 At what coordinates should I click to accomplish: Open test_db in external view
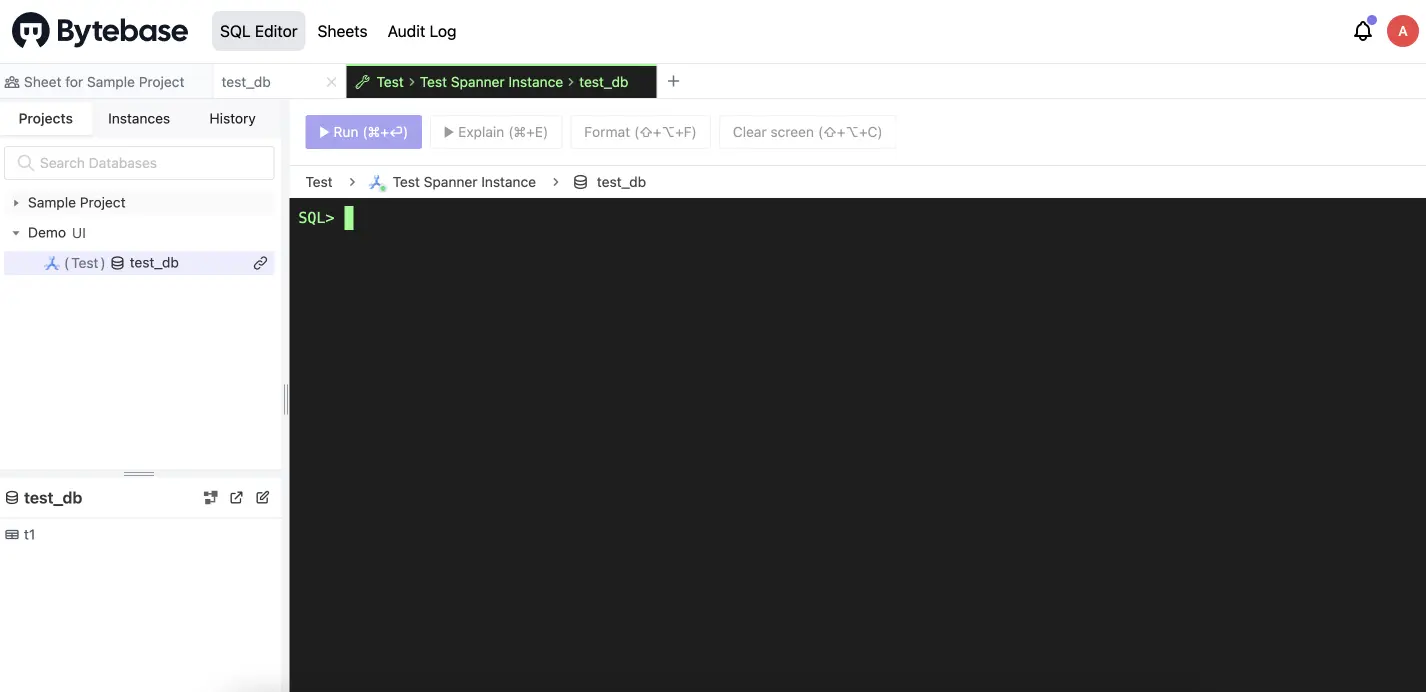(x=237, y=497)
